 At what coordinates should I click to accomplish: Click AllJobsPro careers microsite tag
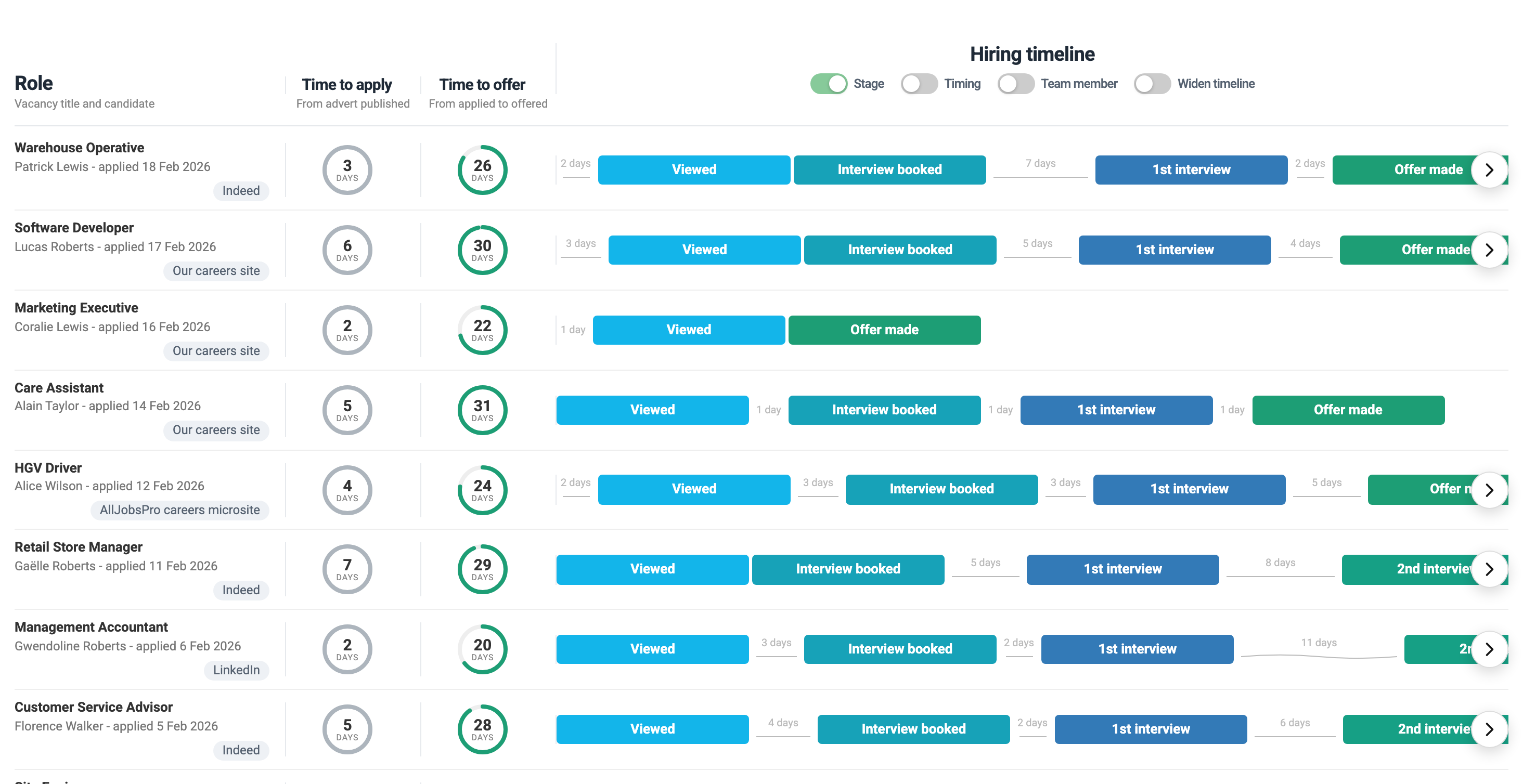pos(180,510)
